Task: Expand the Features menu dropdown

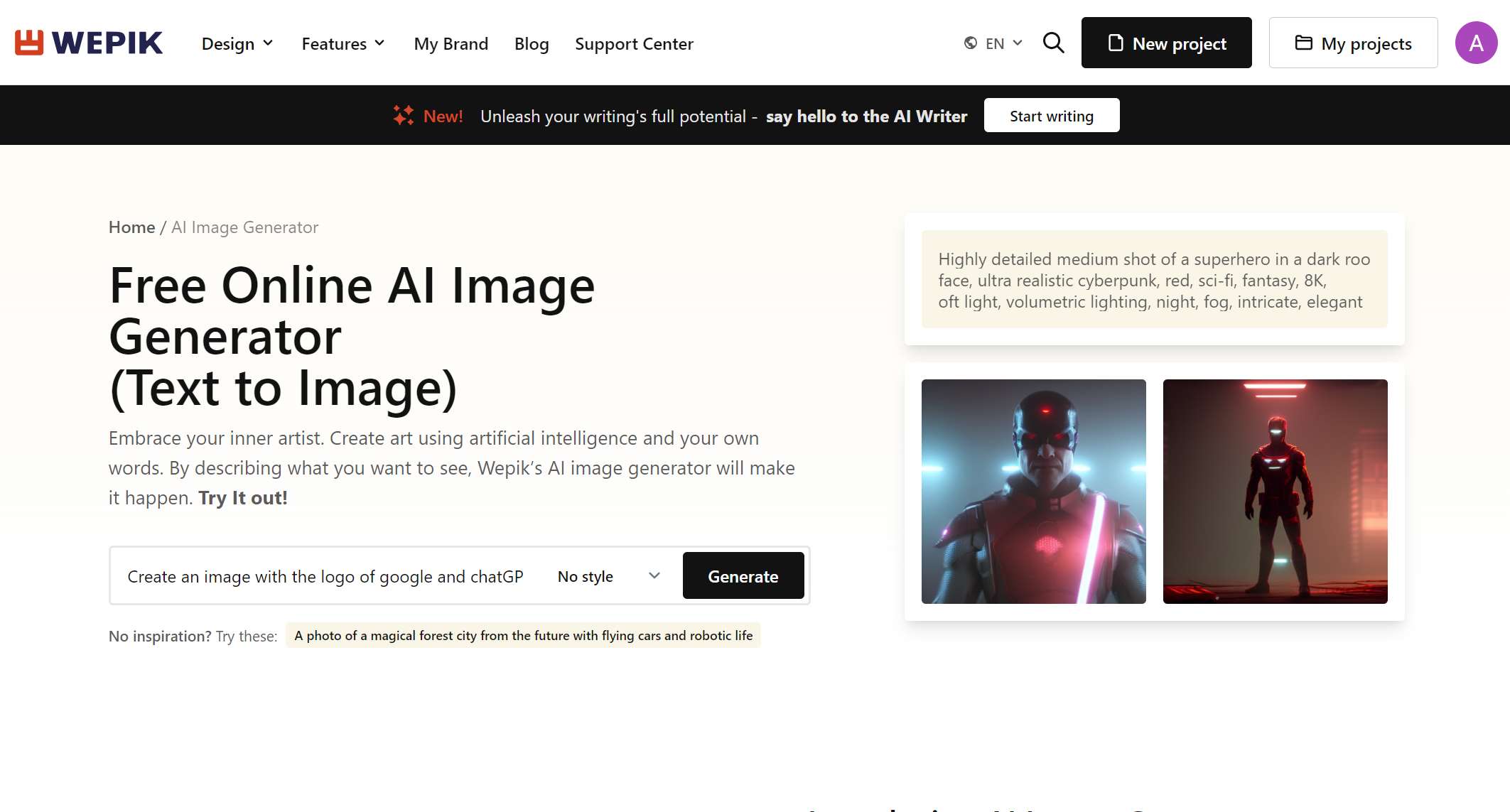Action: click(x=343, y=44)
